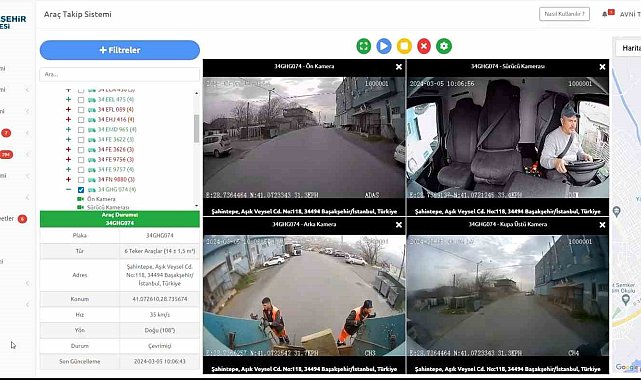Click the green fullscreen toolbar icon
641x380 pixels.
(363, 46)
